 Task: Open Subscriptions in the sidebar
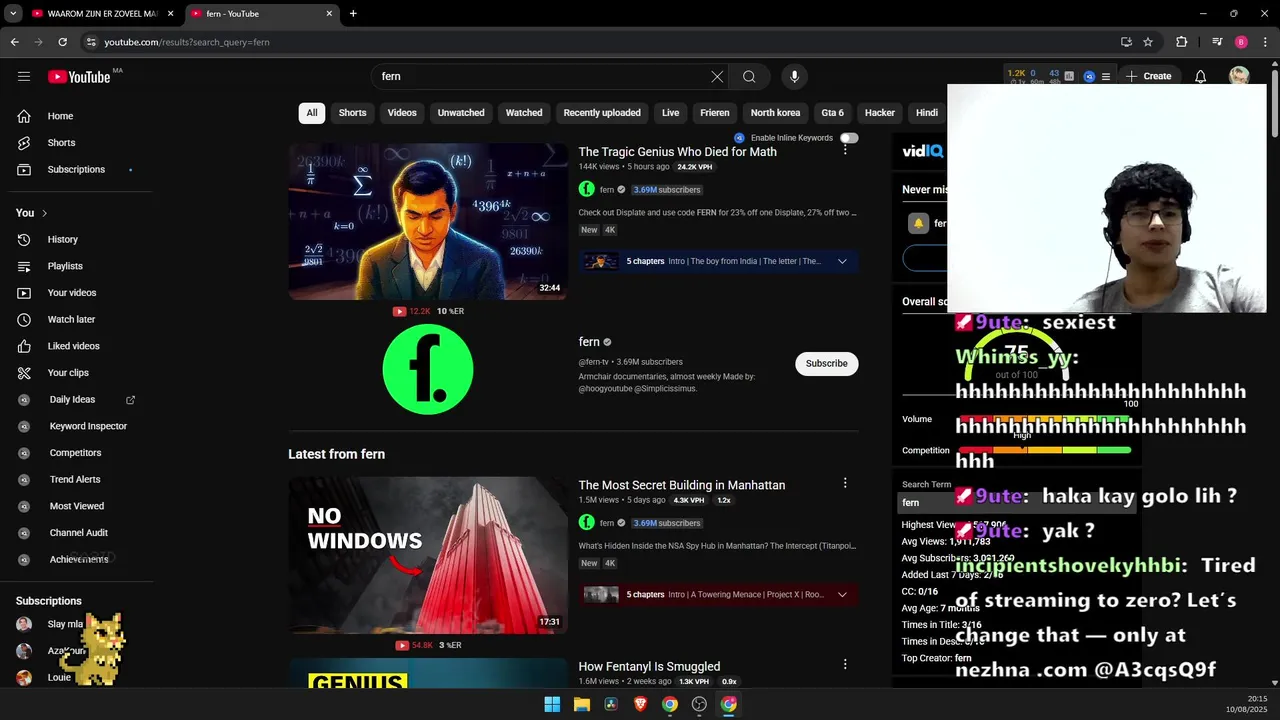point(77,169)
